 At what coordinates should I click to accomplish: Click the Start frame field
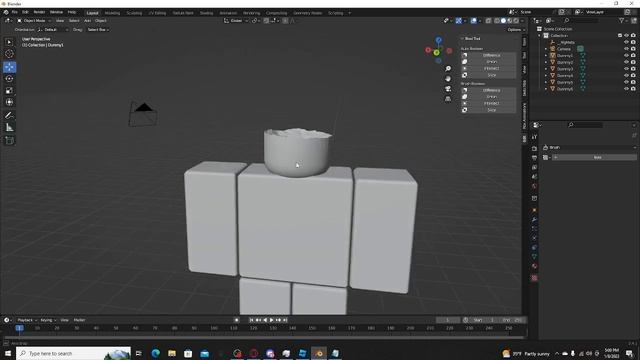point(482,320)
